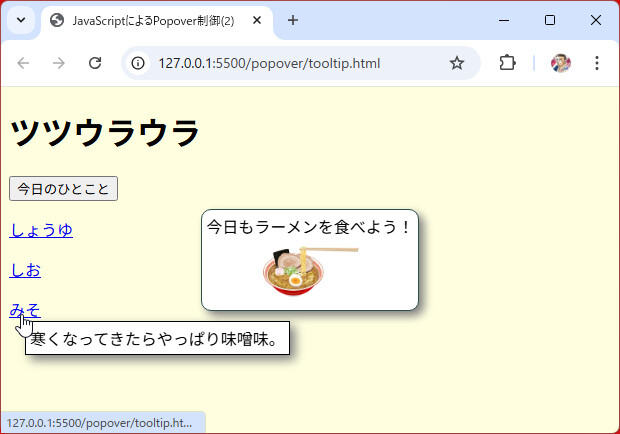
Task: Maximize the browser window
Action: coord(550,20)
